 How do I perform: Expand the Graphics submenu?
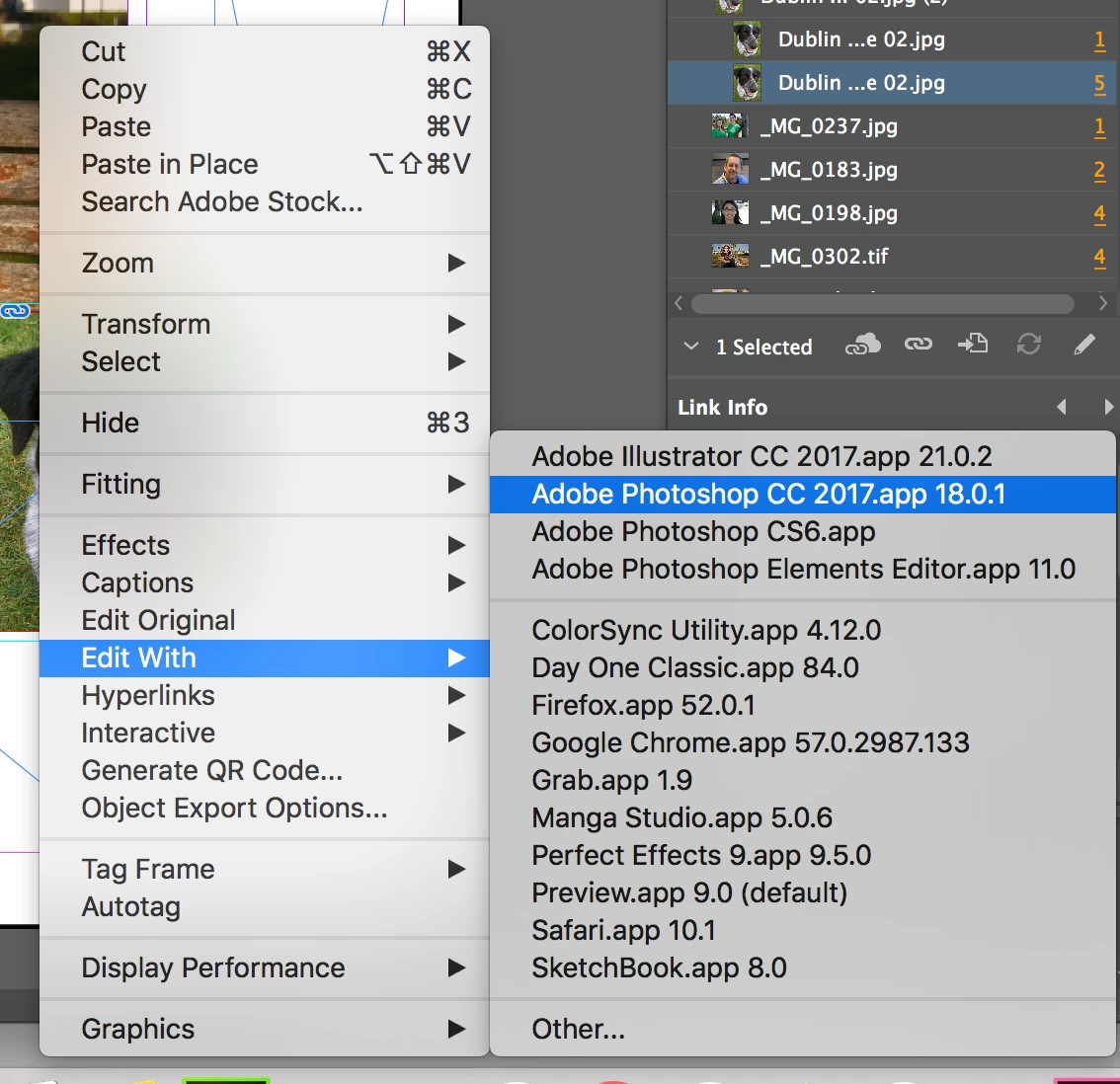click(x=265, y=1029)
